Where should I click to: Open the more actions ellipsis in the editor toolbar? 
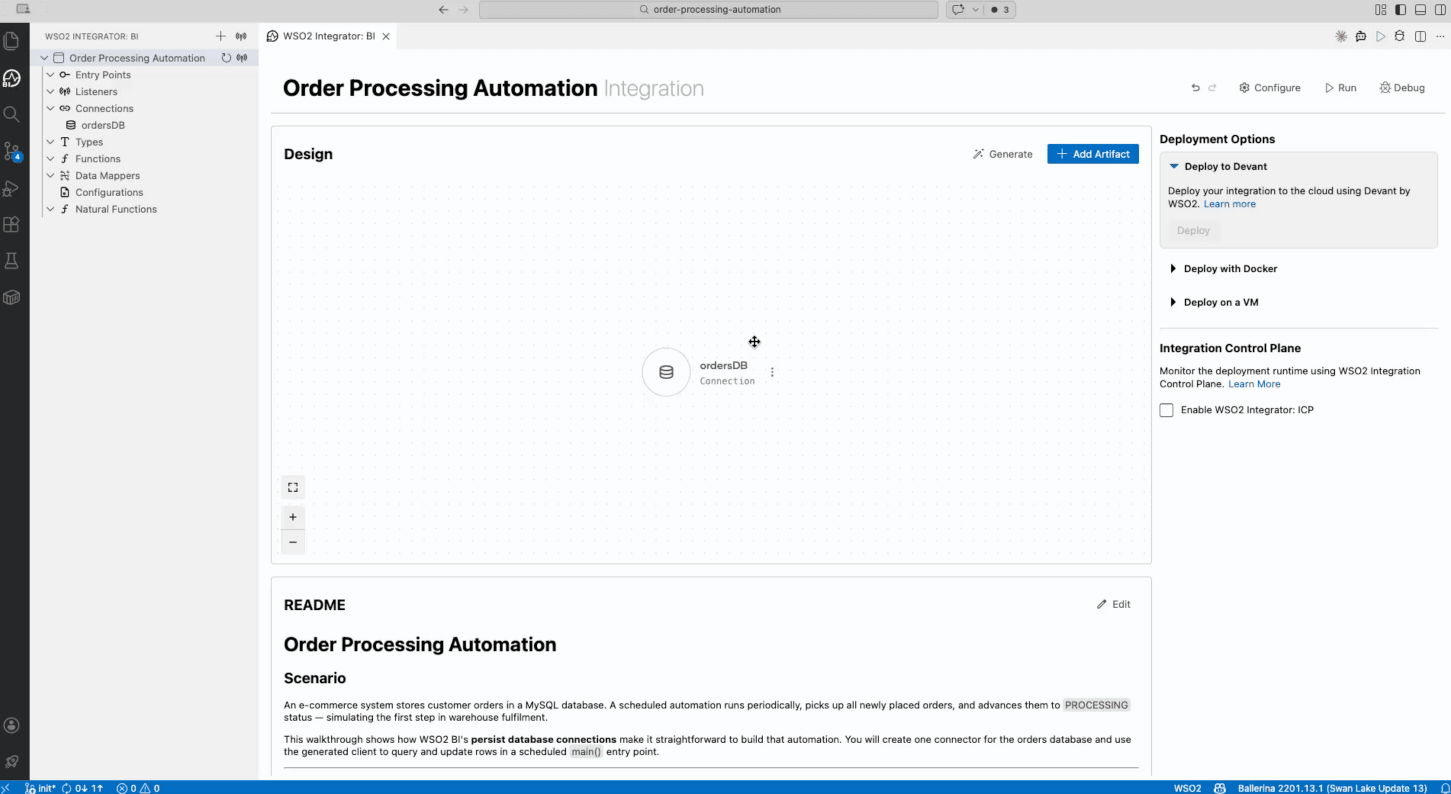click(1438, 36)
